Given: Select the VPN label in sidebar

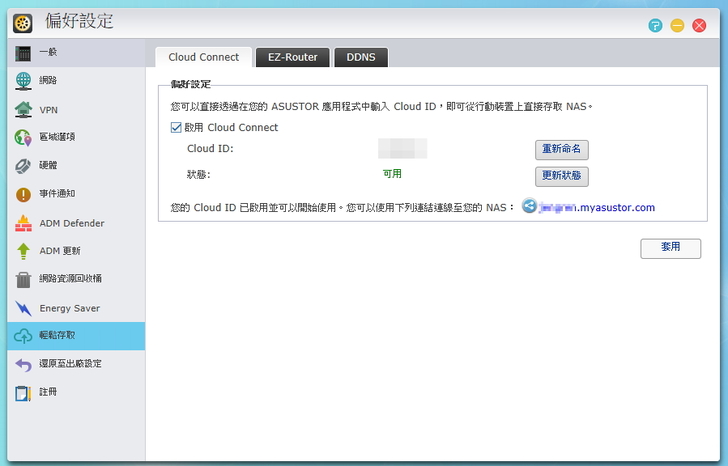Looking at the screenshot, I should [x=49, y=110].
